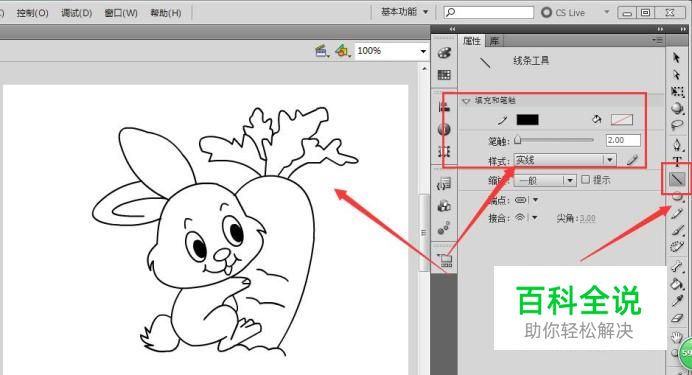This screenshot has height=375, width=692.
Task: Select the Bone tool
Action: pos(677,266)
